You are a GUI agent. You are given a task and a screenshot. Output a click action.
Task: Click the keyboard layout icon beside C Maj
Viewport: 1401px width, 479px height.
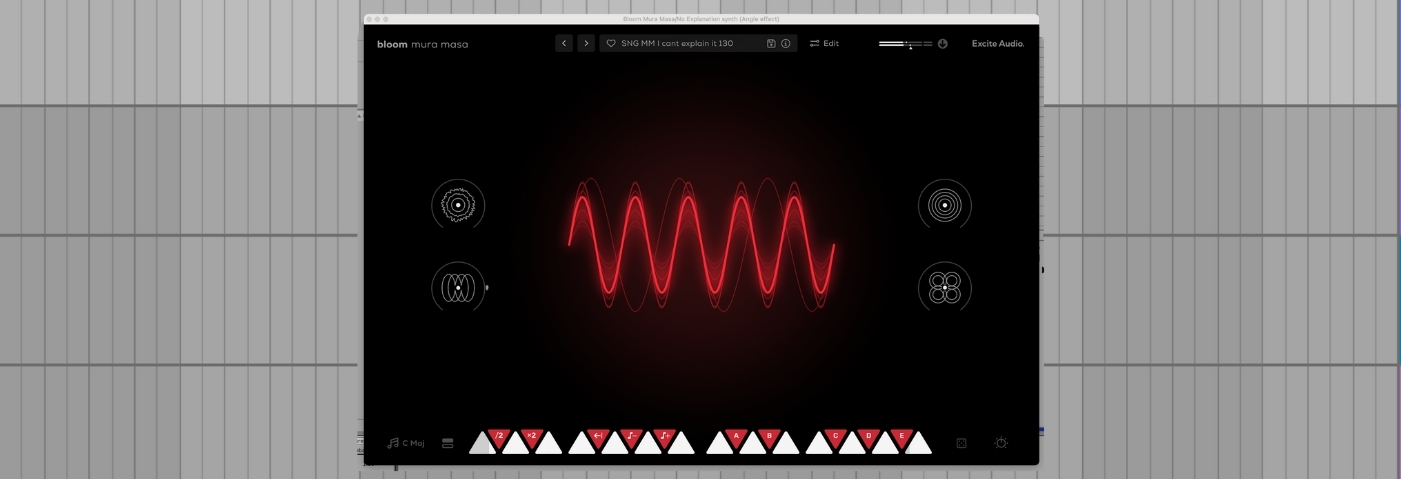(x=448, y=443)
